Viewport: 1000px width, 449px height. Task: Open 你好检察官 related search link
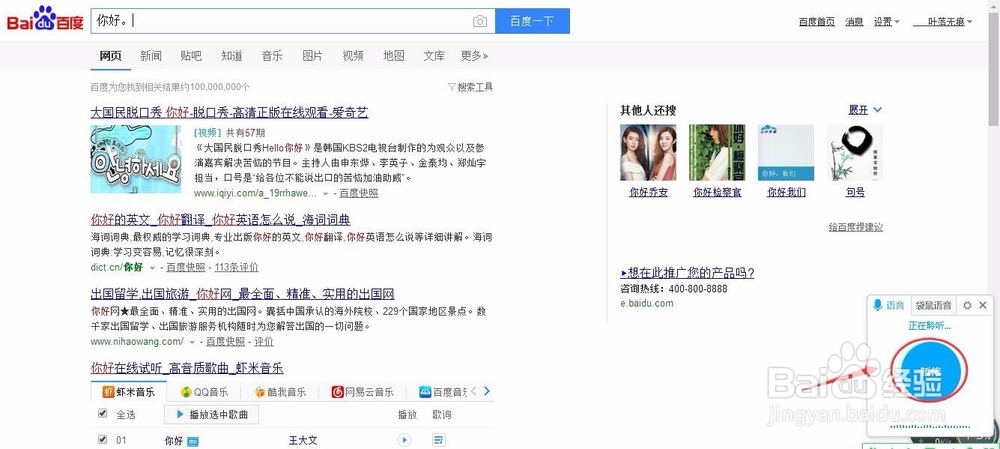point(717,192)
